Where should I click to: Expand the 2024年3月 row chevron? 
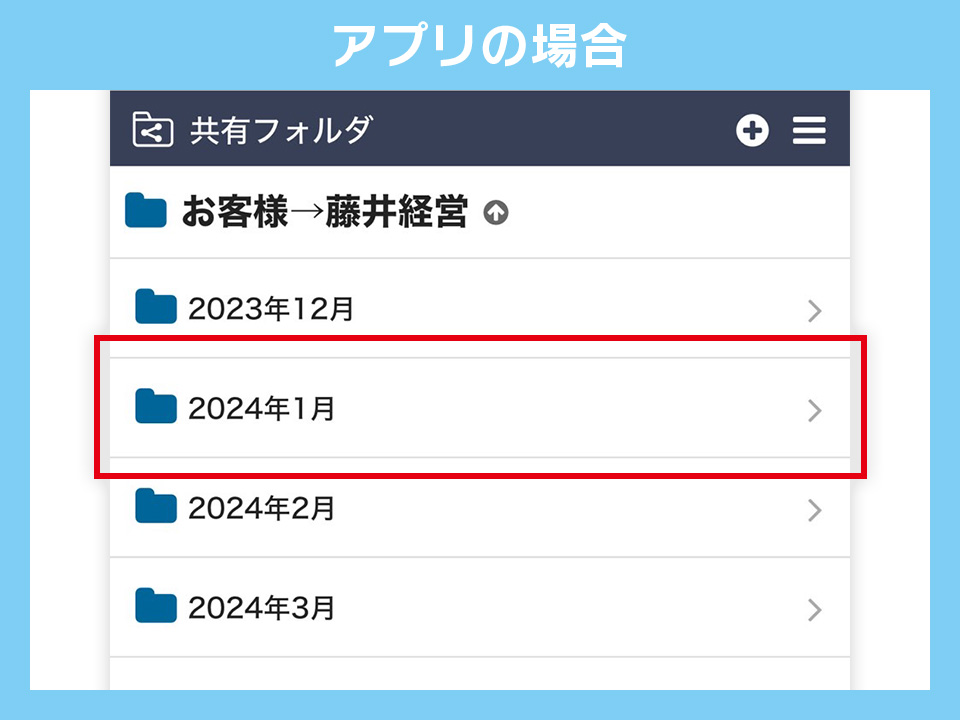point(814,609)
